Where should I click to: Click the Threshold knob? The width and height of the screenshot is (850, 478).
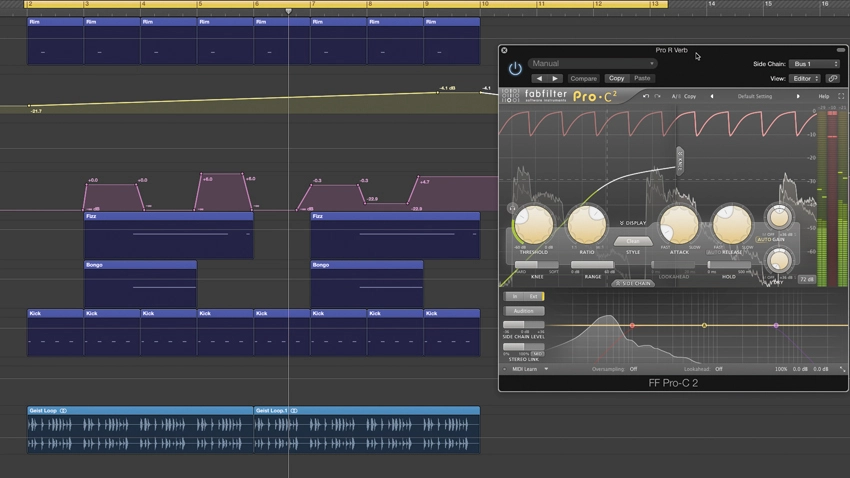point(535,224)
